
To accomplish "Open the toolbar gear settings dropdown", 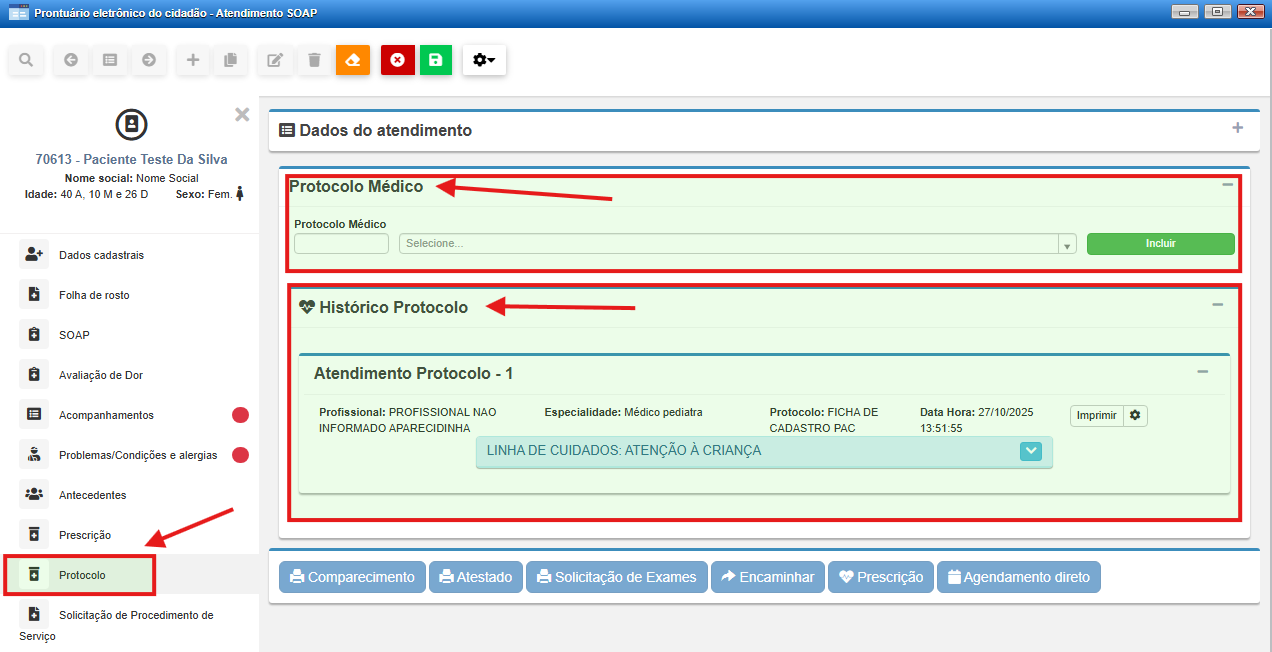I will [484, 60].
